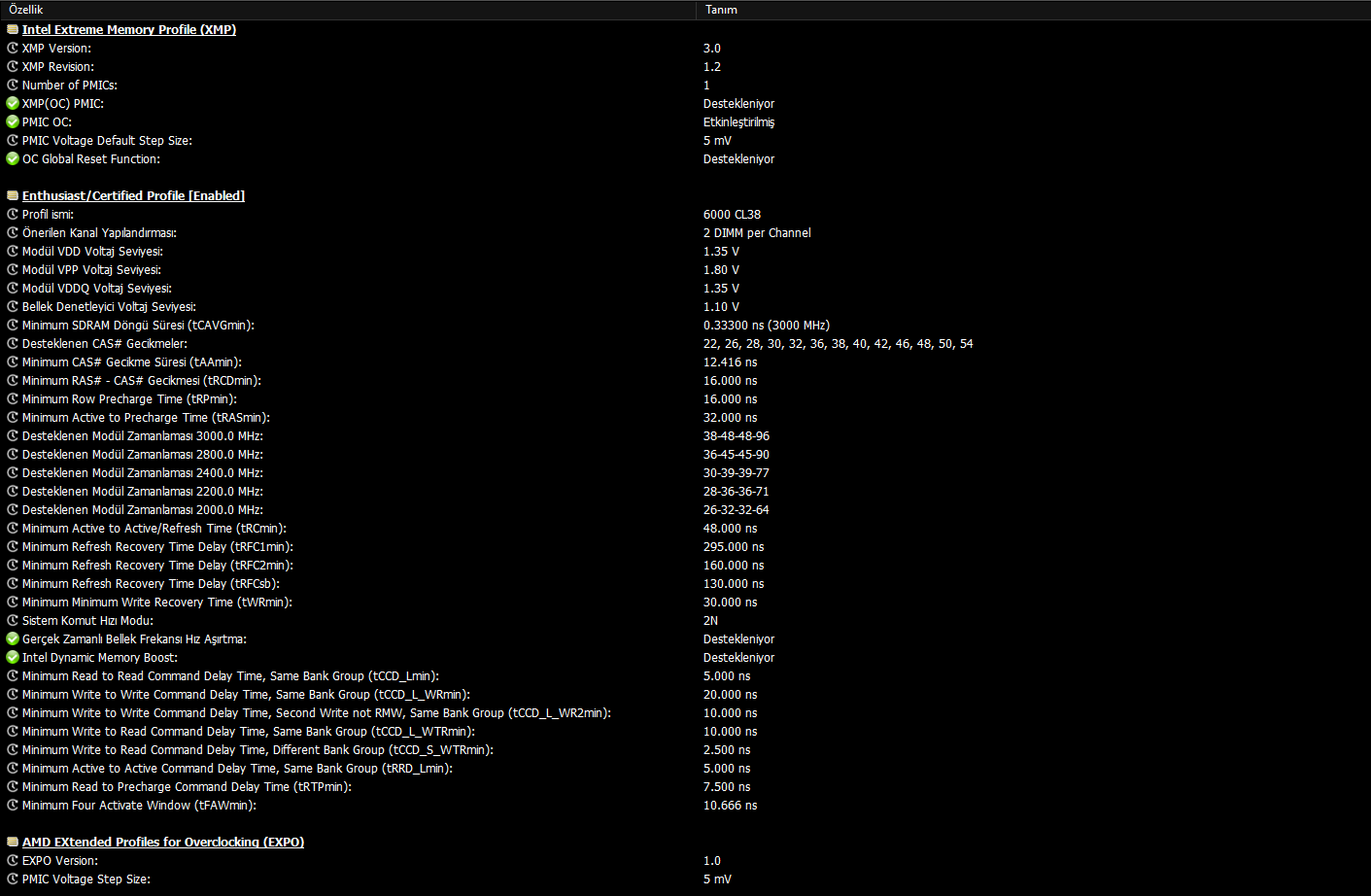Select the Minimum Refresh Recovery (tRFCsb) label
Viewport: 1371px width, 896px height.
point(151,584)
